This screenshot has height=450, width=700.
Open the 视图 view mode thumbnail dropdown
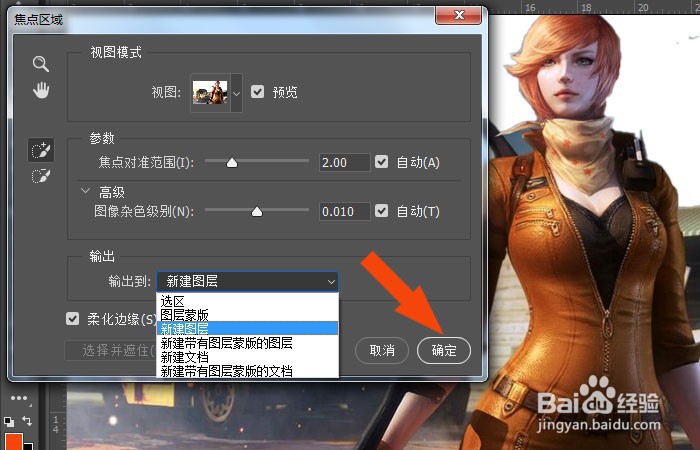pos(237,93)
